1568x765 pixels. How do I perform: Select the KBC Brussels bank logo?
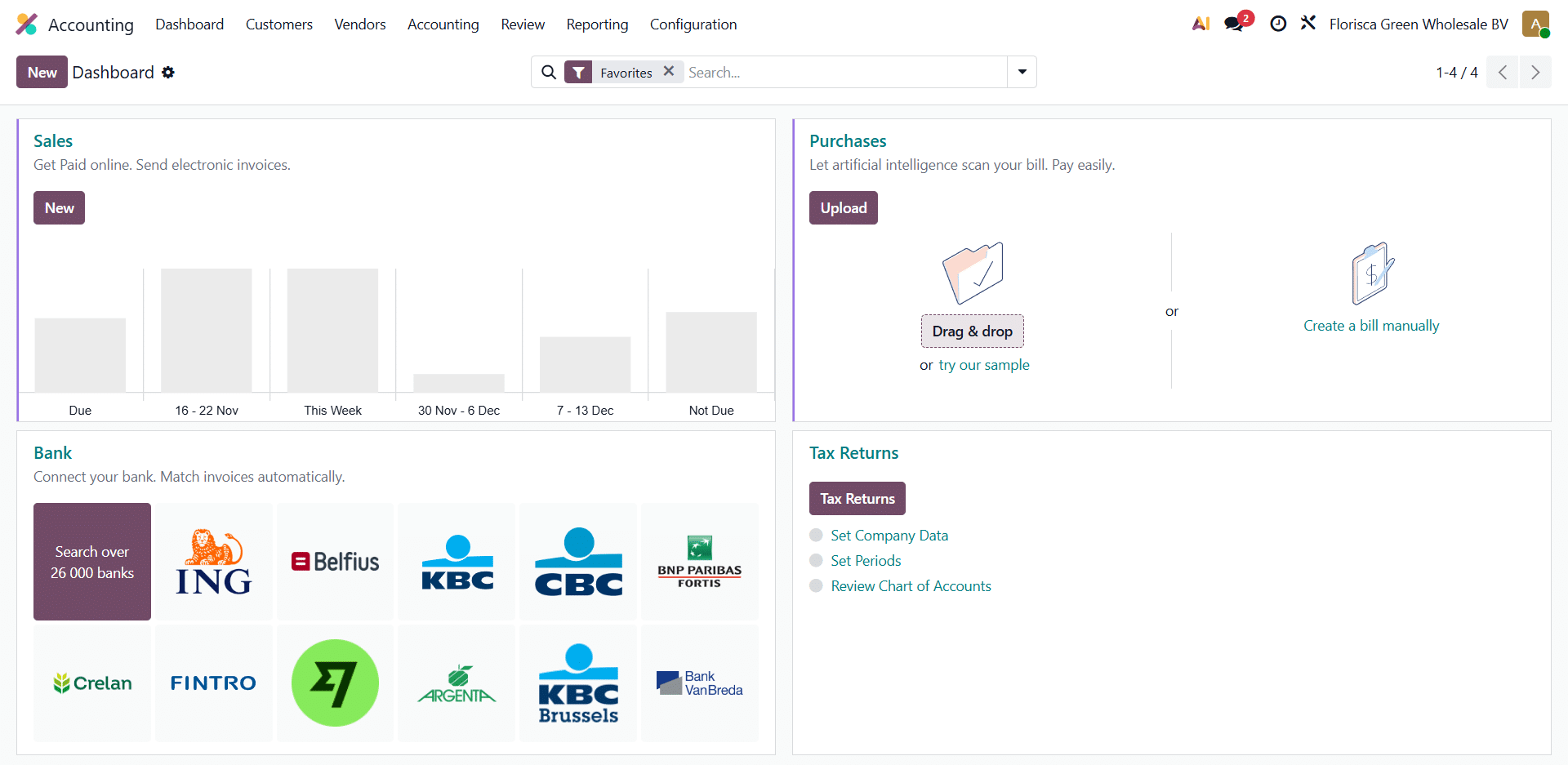pyautogui.click(x=578, y=683)
